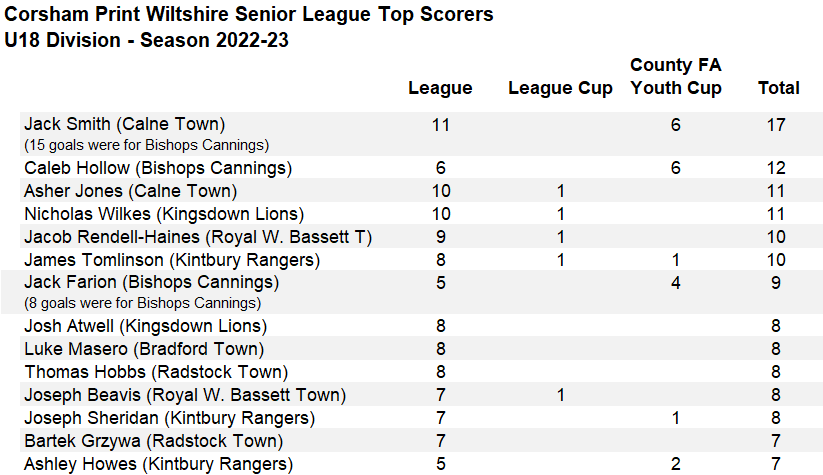Click the Top Scorers page title

pyautogui.click(x=258, y=16)
